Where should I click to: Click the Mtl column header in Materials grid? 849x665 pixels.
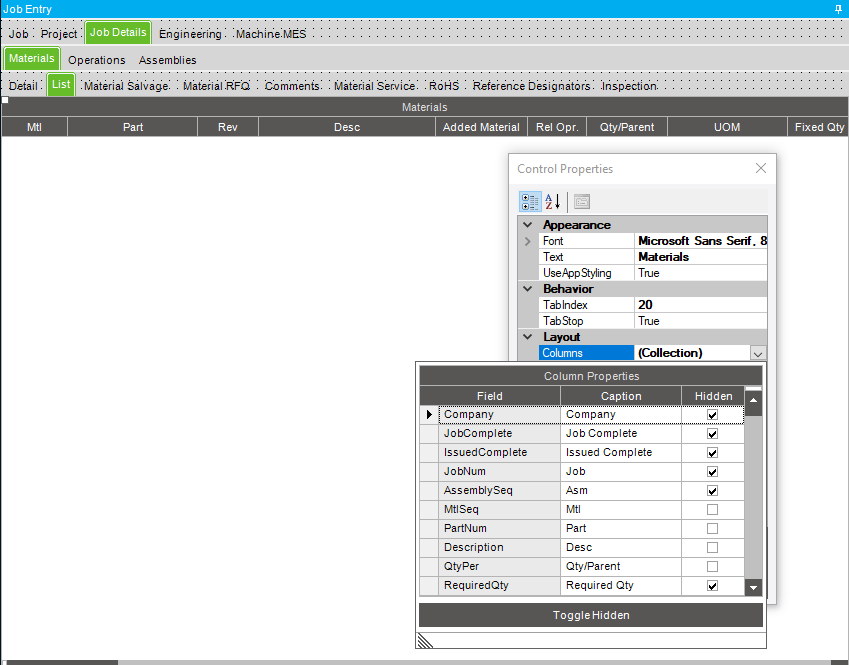35,127
